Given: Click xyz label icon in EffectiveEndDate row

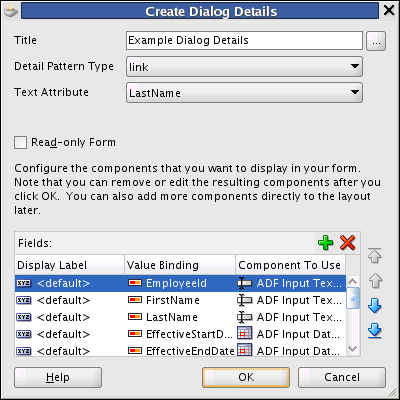Looking at the screenshot, I should point(24,351).
